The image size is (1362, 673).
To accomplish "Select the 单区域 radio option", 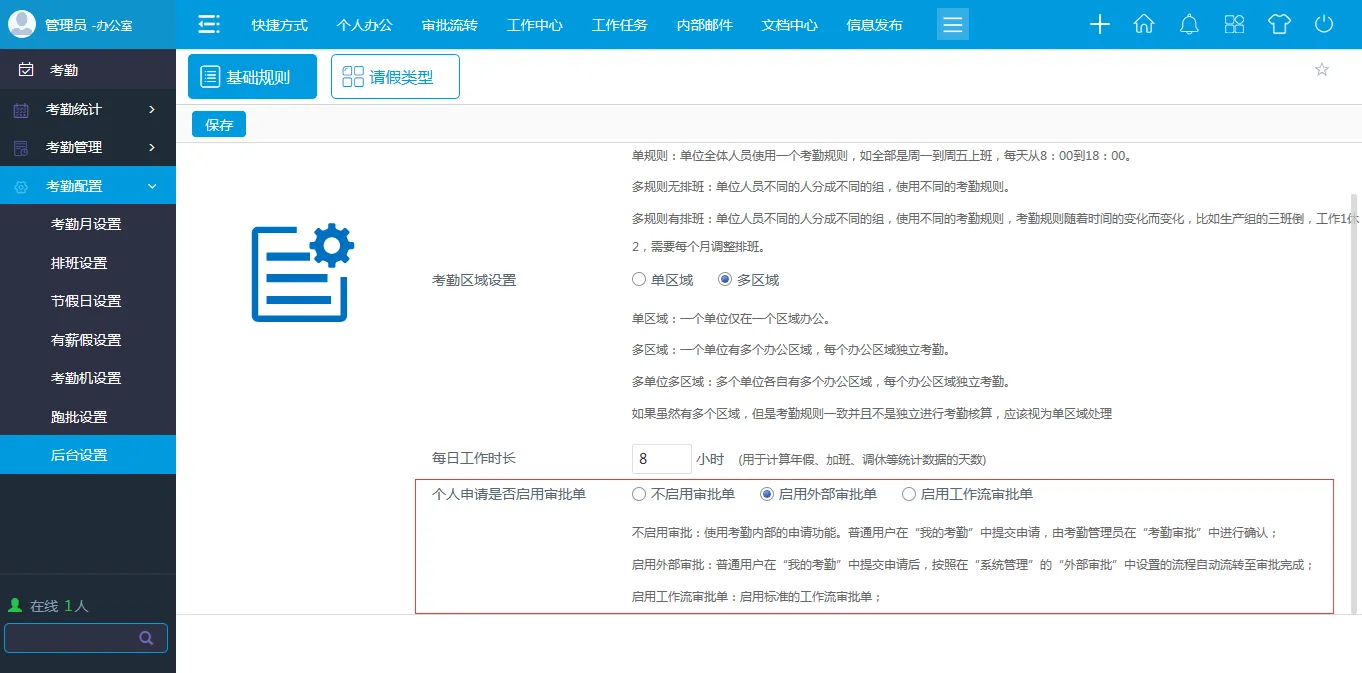I will [639, 280].
